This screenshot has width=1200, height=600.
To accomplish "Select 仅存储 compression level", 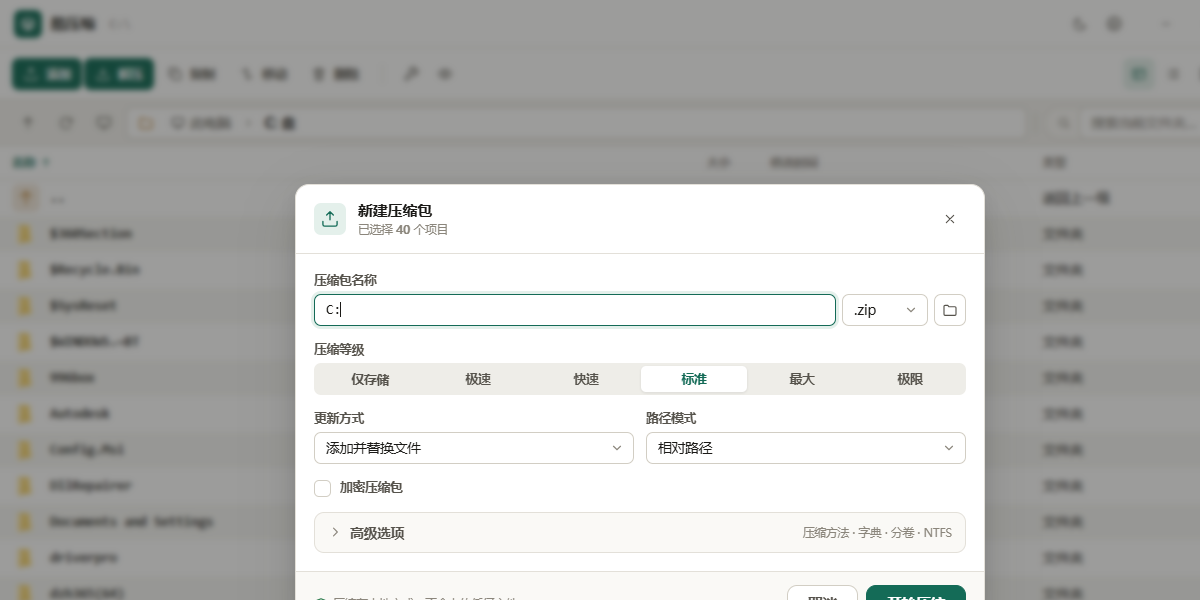I will (370, 379).
